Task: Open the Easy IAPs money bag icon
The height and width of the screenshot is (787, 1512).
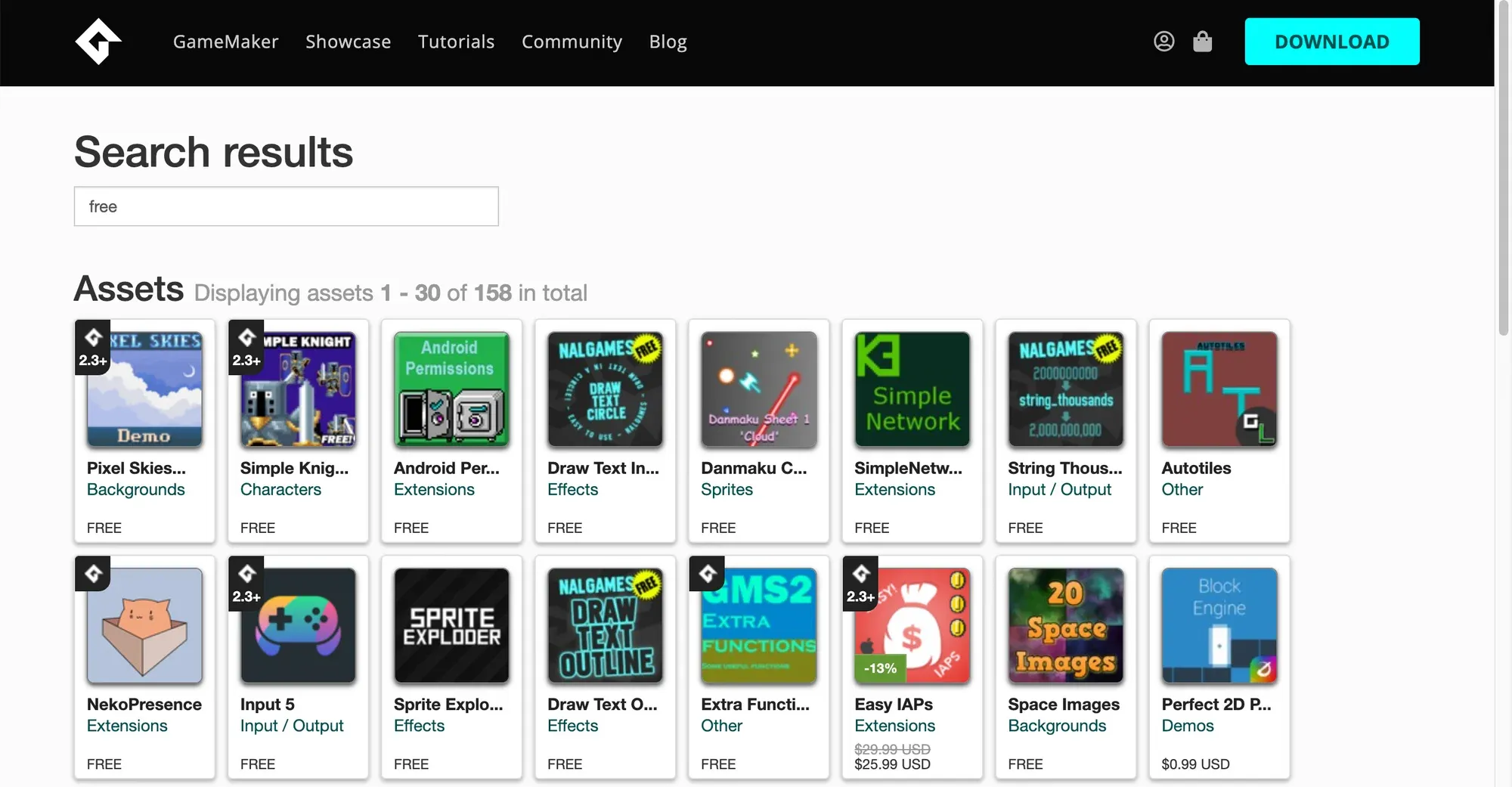Action: tap(912, 625)
